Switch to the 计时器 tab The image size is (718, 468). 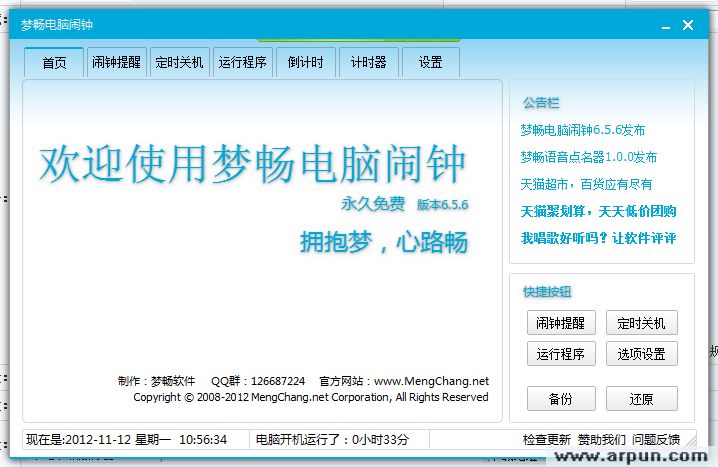click(368, 62)
